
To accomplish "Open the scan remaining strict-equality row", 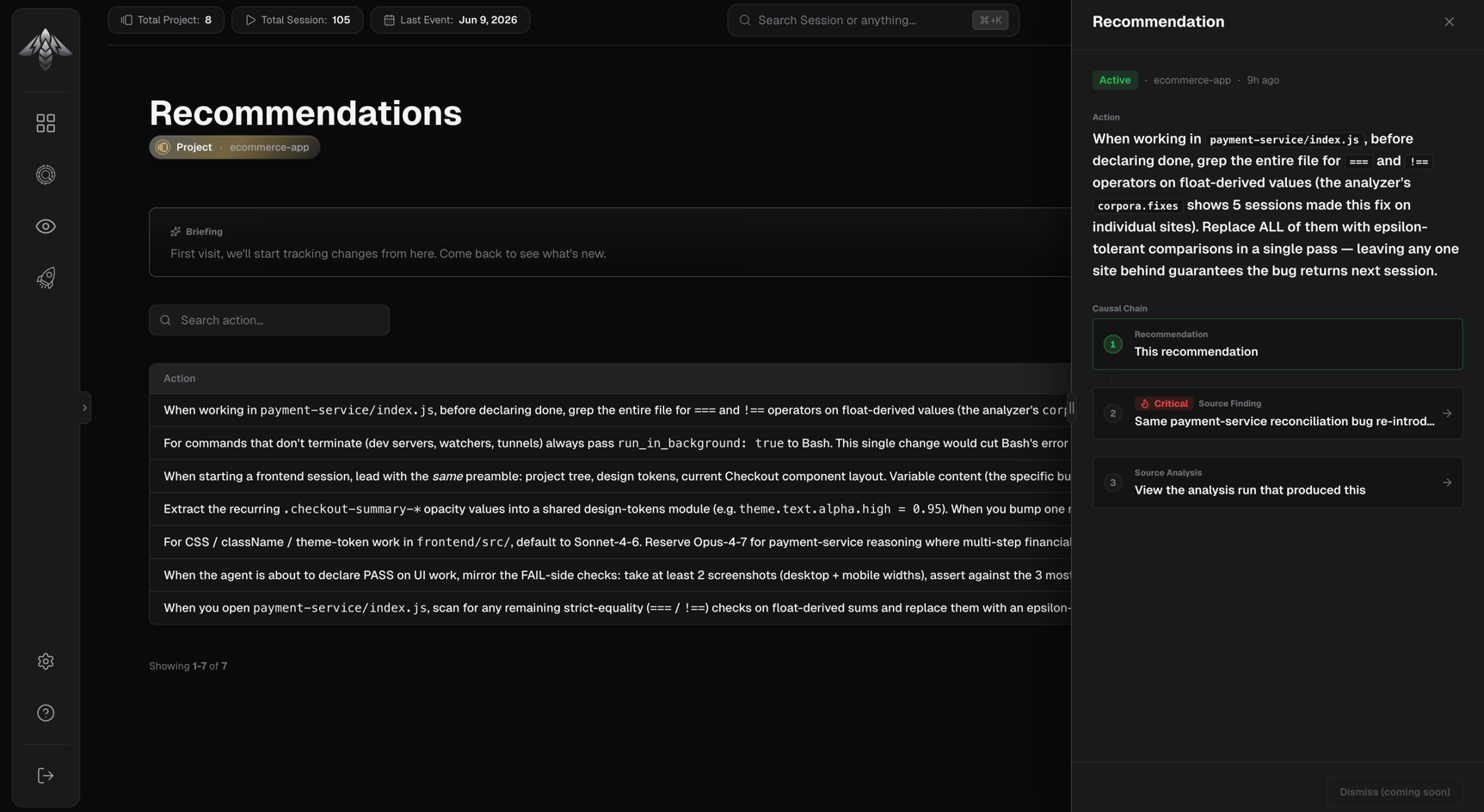I will click(610, 607).
